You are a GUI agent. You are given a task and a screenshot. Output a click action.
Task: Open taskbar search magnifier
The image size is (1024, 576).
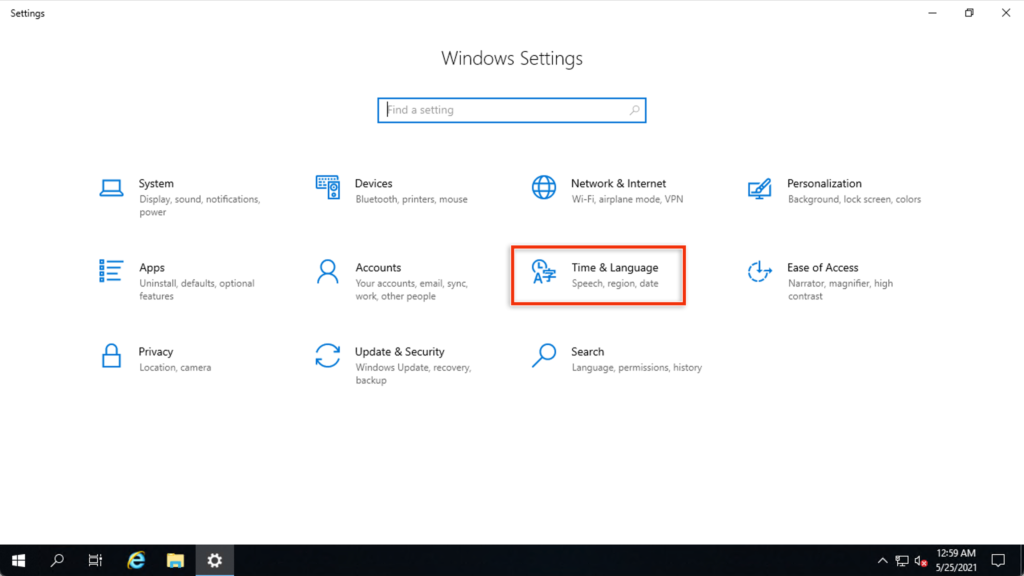tap(57, 560)
